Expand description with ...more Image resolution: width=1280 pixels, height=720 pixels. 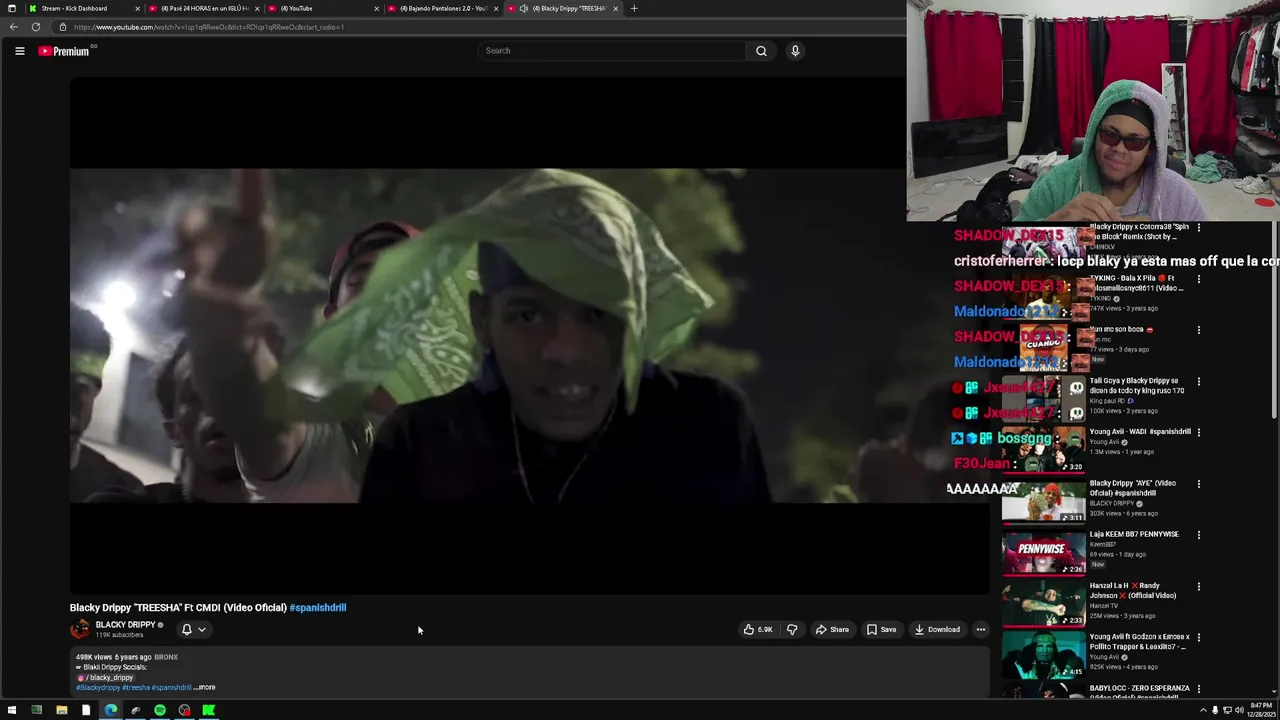click(205, 688)
